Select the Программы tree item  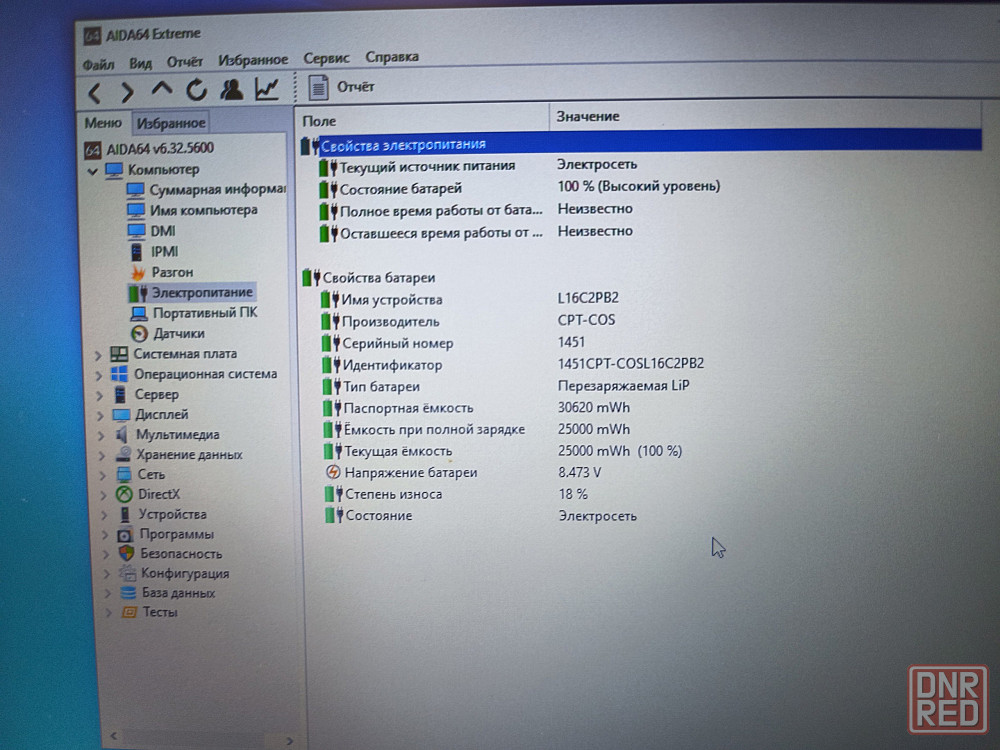click(x=176, y=534)
